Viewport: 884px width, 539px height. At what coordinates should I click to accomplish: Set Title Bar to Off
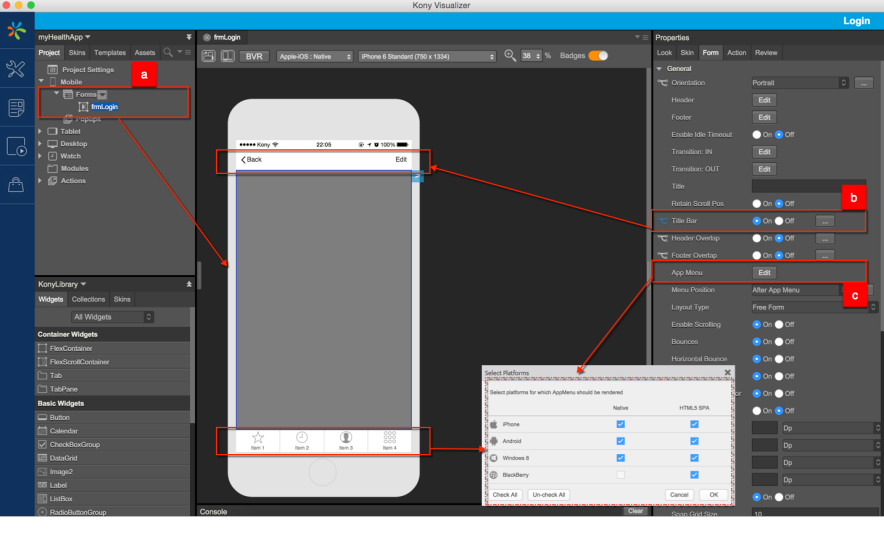tap(779, 221)
